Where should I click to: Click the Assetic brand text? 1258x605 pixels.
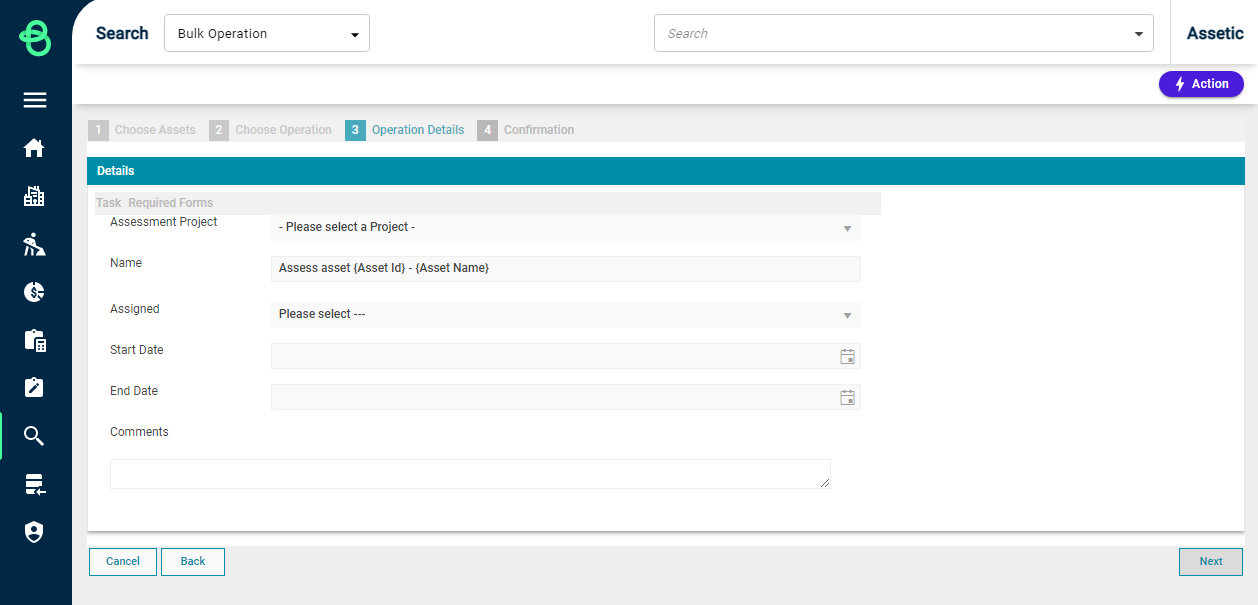1215,33
